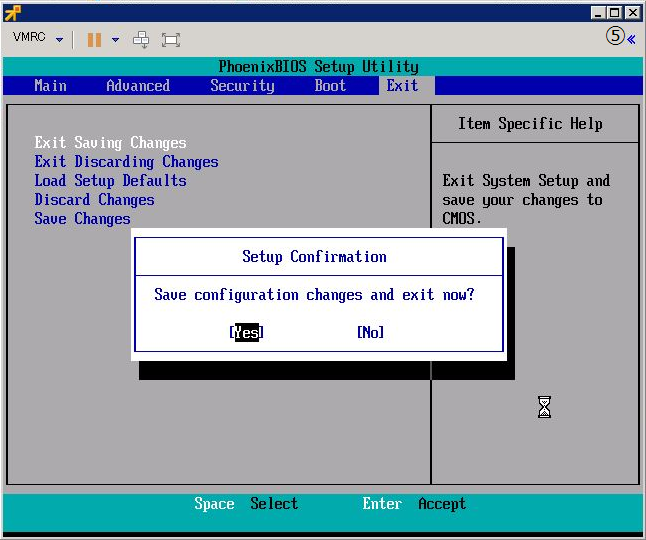Image resolution: width=646 pixels, height=540 pixels.
Task: Click the pause virtual machine icon
Action: pos(94,39)
